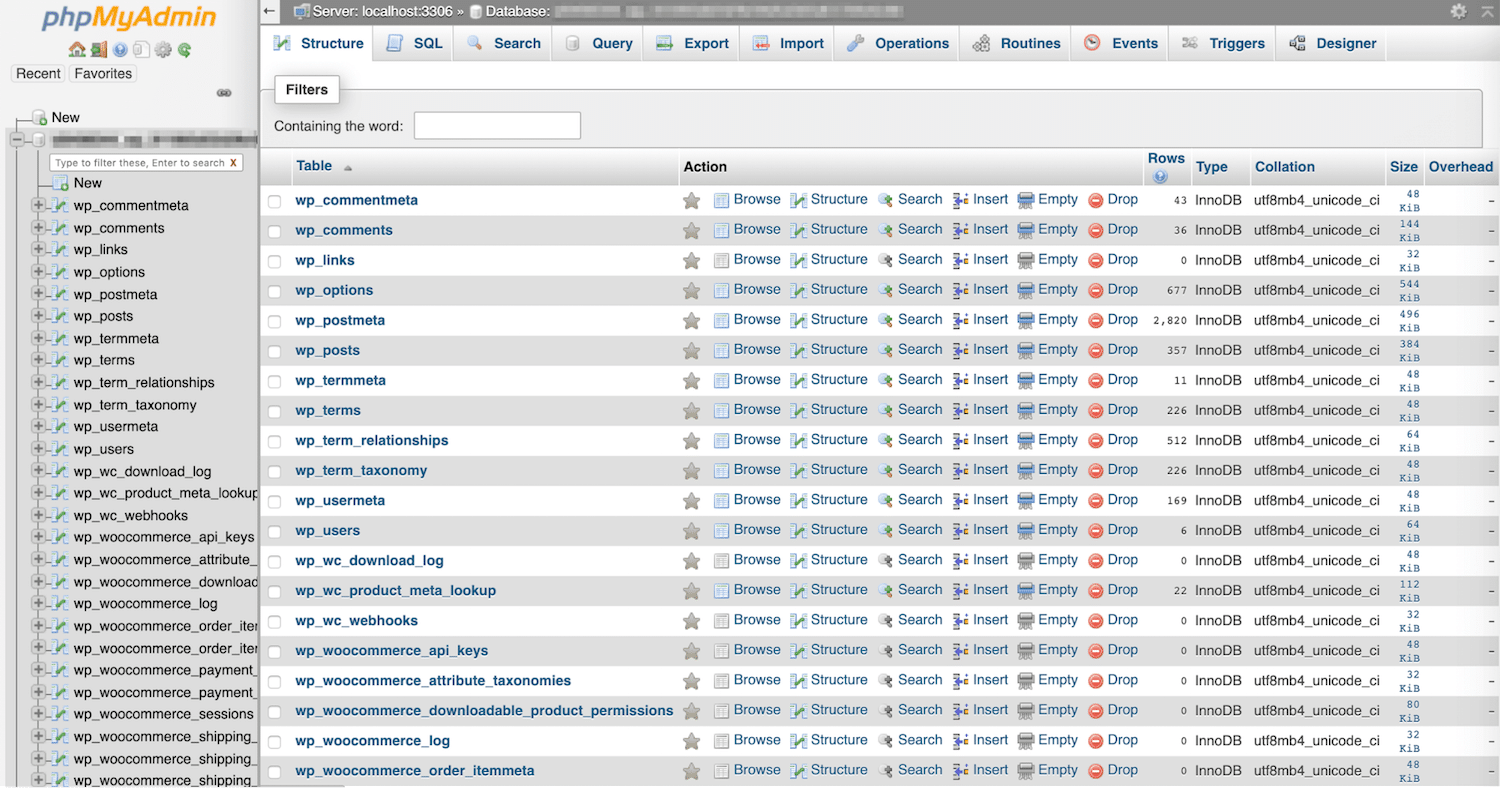Click the Containing the word filter field
Screen dimensions: 1500x788
(497, 125)
